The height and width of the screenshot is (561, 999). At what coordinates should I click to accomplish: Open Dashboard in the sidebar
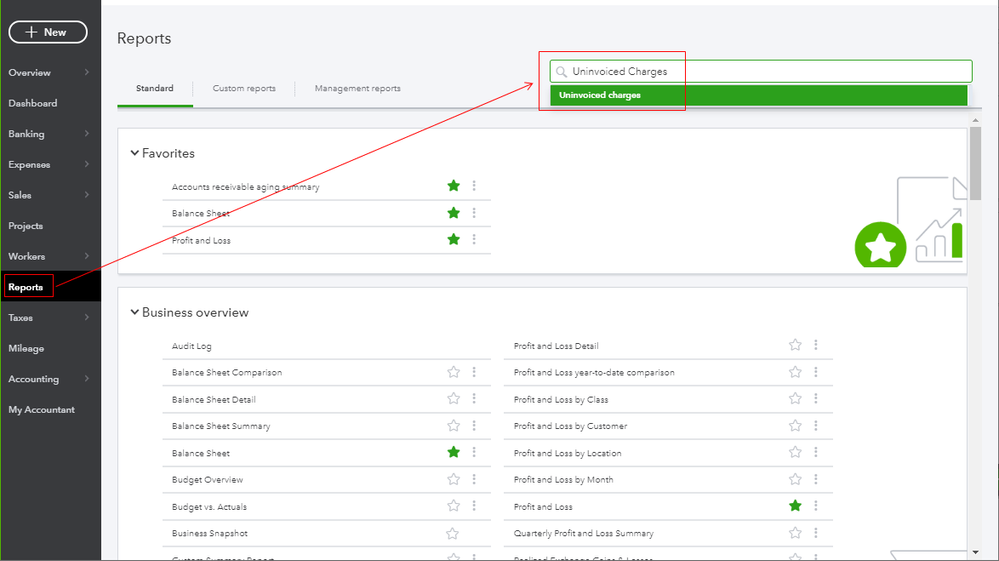click(32, 103)
